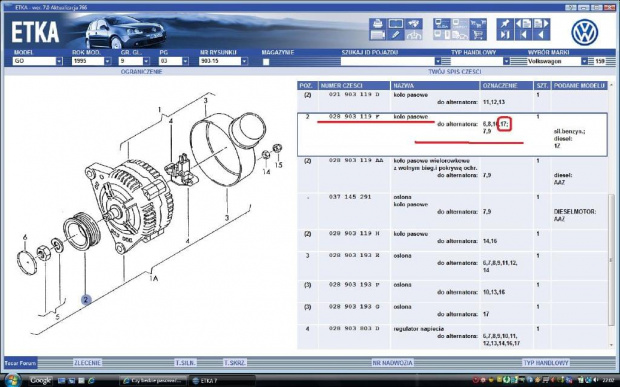The width and height of the screenshot is (620, 387).
Task: Toggle the MAGAZYNIE checkbox
Action: click(266, 62)
